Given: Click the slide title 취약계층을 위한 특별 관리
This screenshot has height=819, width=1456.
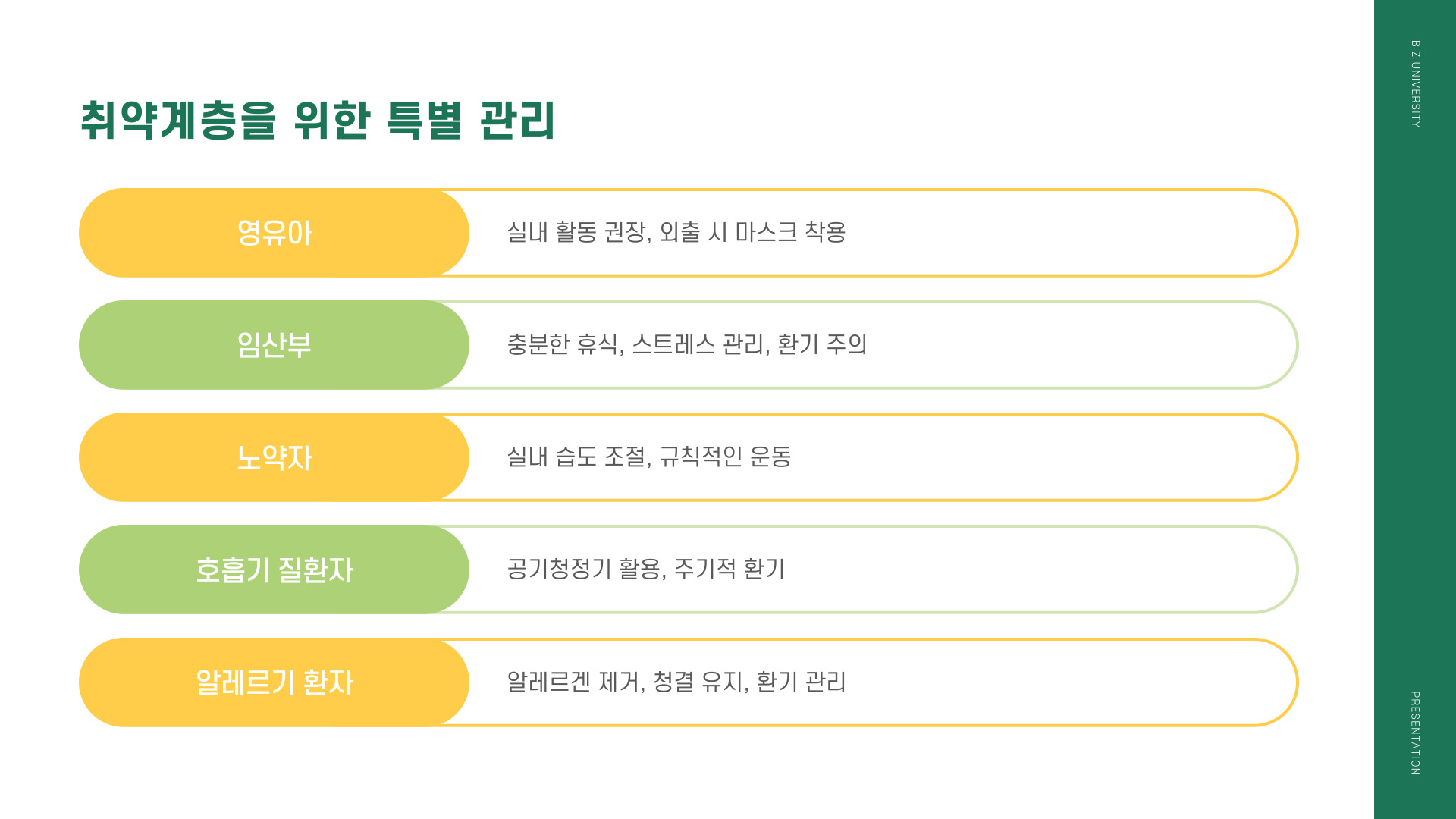Looking at the screenshot, I should point(318,121).
